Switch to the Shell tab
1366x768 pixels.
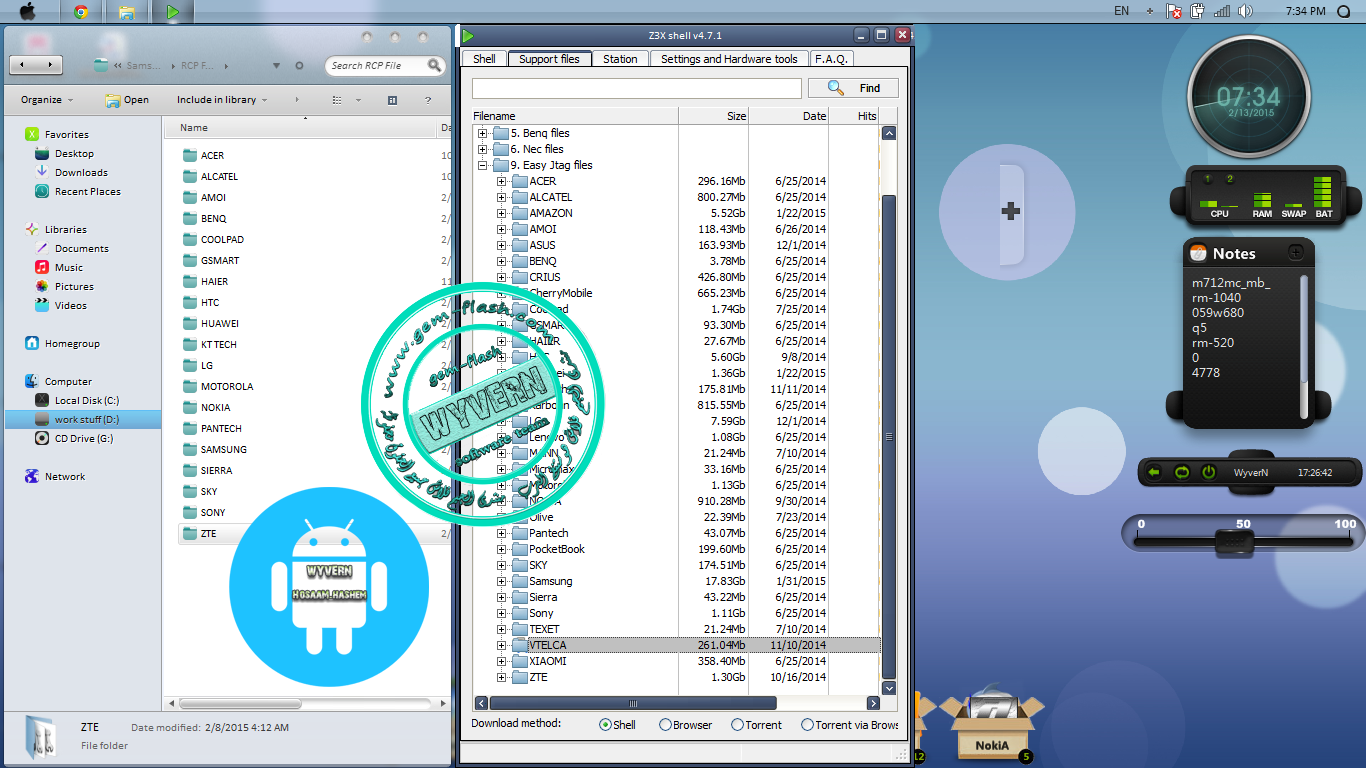484,59
